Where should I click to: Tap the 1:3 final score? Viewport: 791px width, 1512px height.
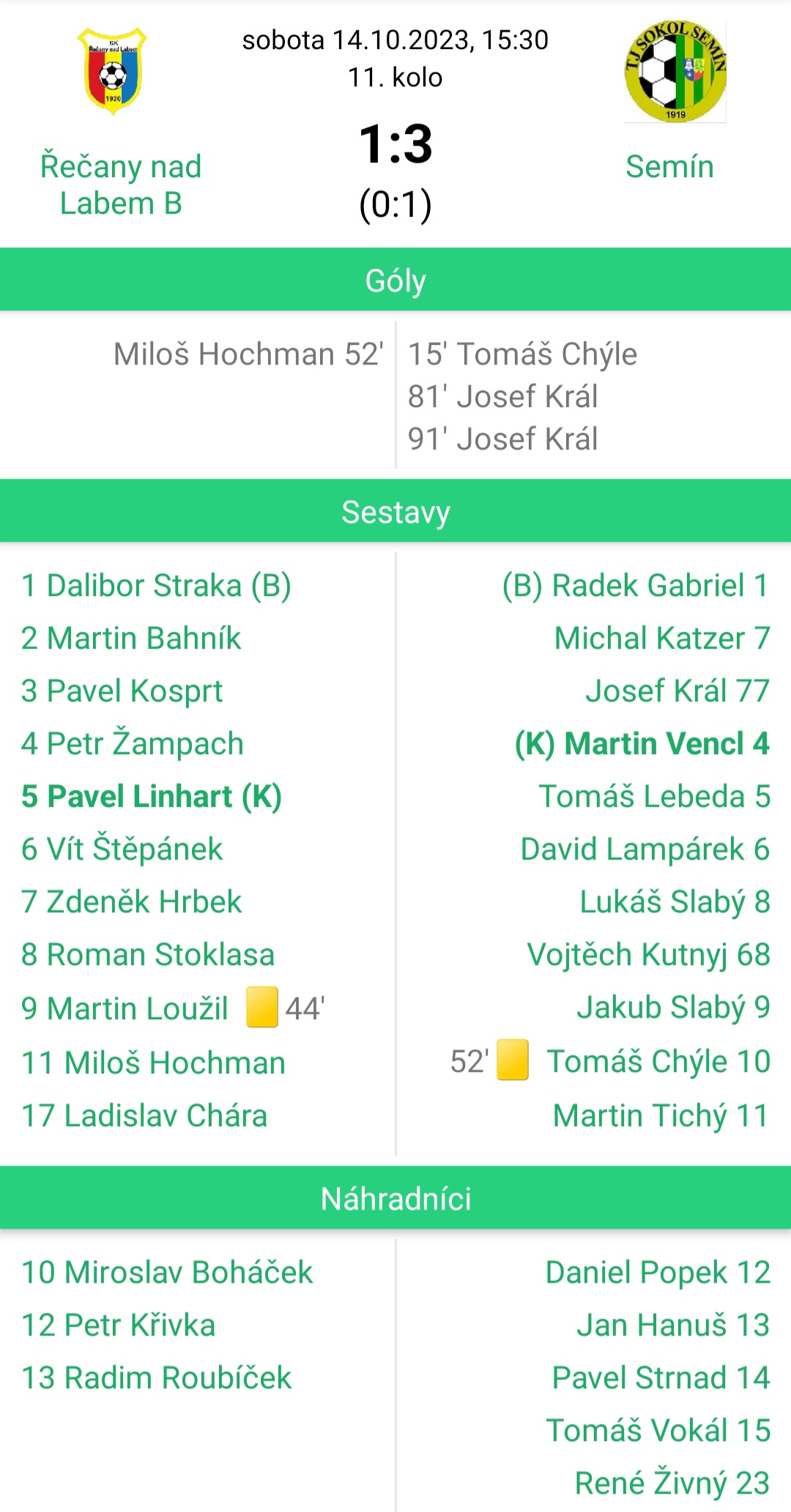(x=395, y=144)
